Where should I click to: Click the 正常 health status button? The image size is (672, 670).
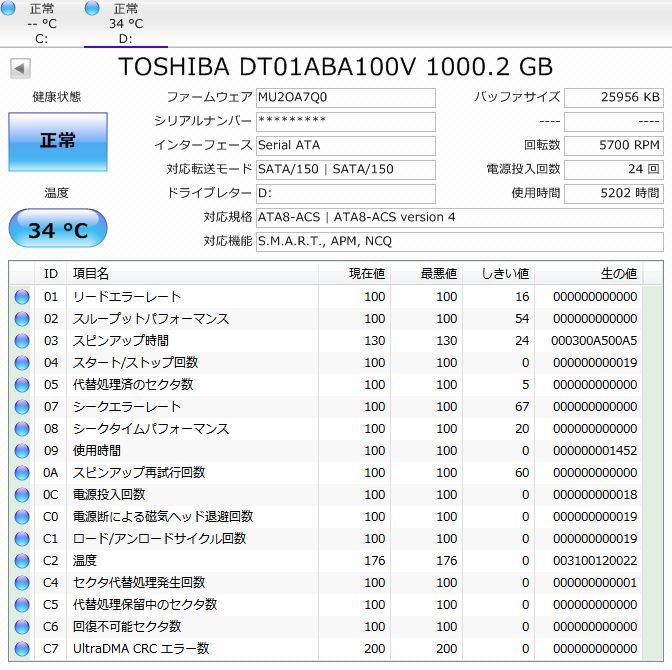point(57,141)
